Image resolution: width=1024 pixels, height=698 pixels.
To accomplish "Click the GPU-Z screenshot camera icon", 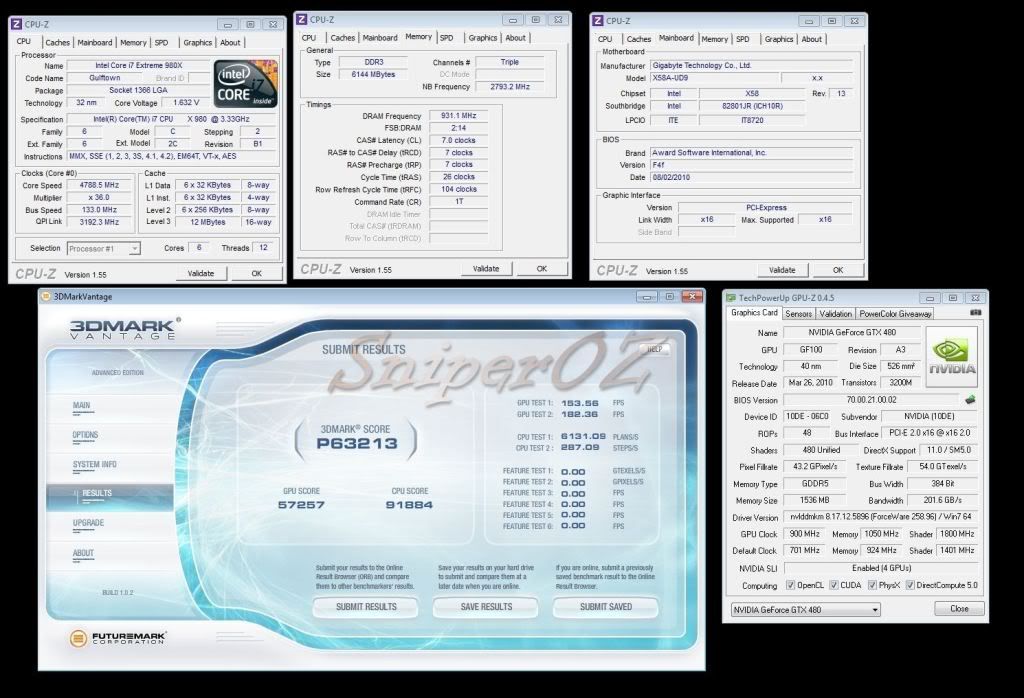I will [975, 313].
